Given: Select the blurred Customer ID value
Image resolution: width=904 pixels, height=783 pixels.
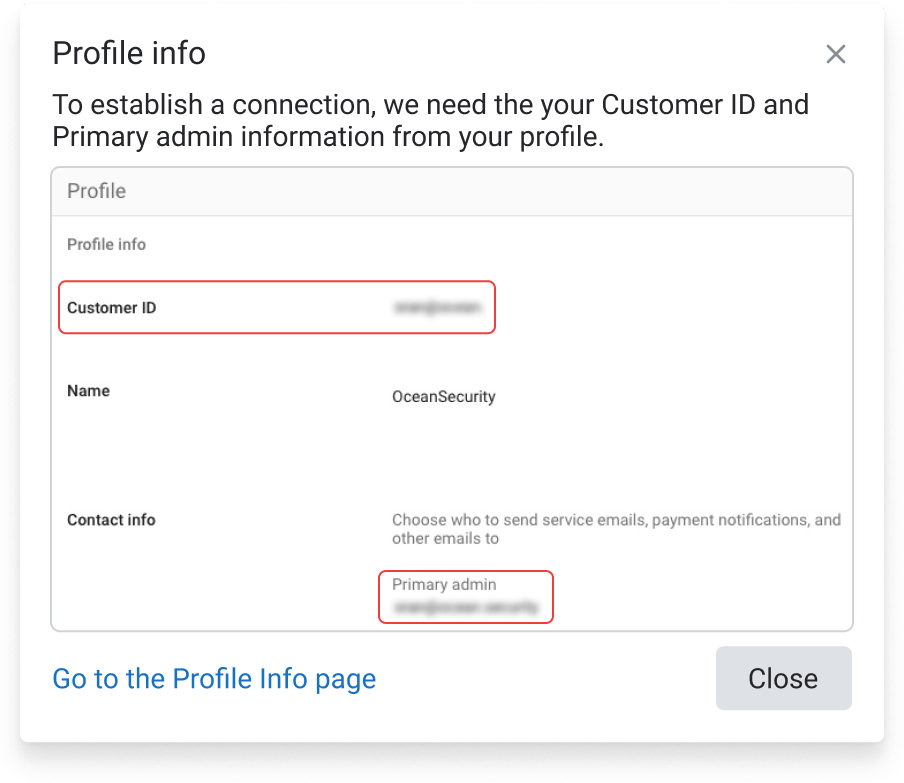Looking at the screenshot, I should coord(438,307).
